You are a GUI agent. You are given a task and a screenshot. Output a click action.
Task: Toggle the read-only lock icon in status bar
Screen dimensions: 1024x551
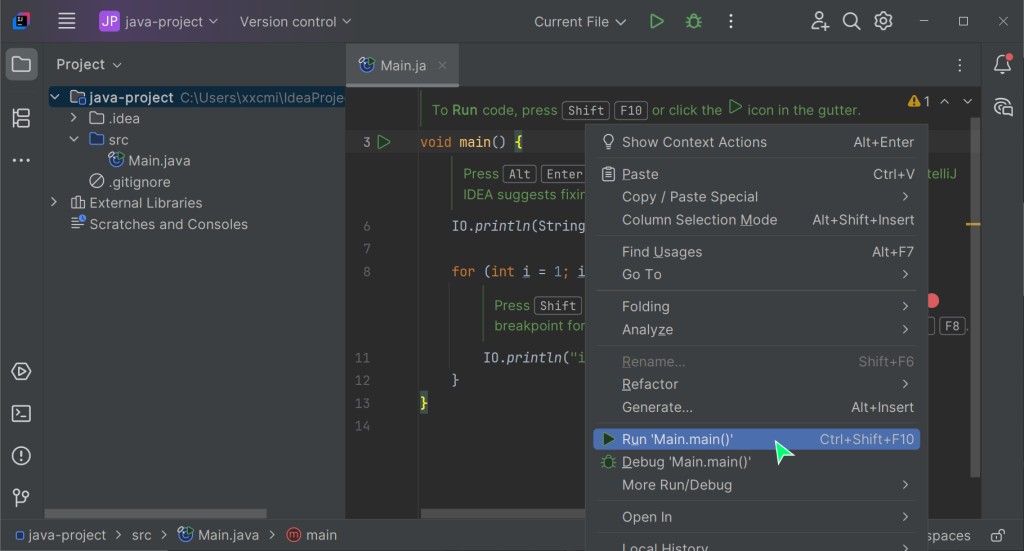[x=996, y=535]
